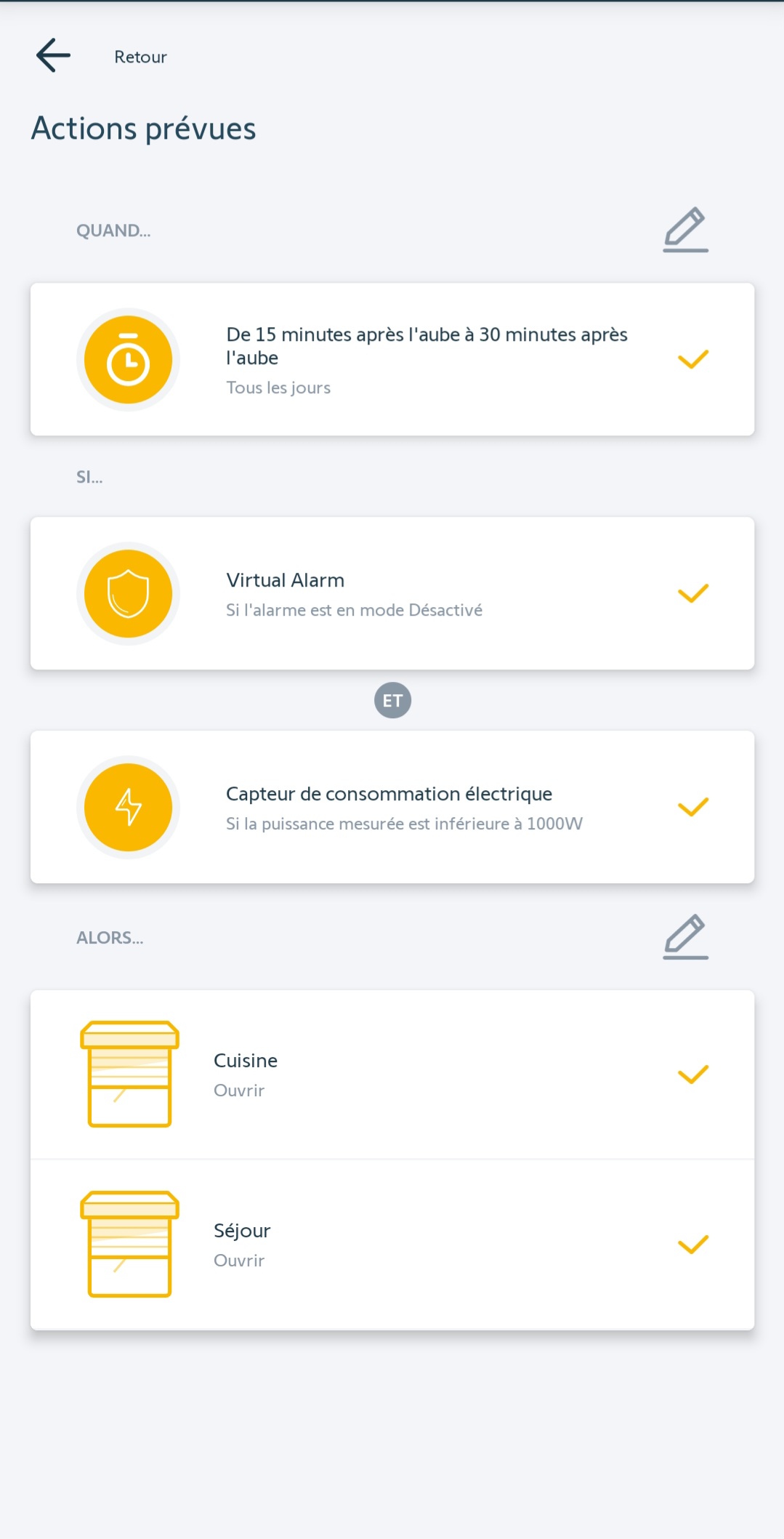Uncheck the Séjour open action
784x1539 pixels.
coord(692,1244)
